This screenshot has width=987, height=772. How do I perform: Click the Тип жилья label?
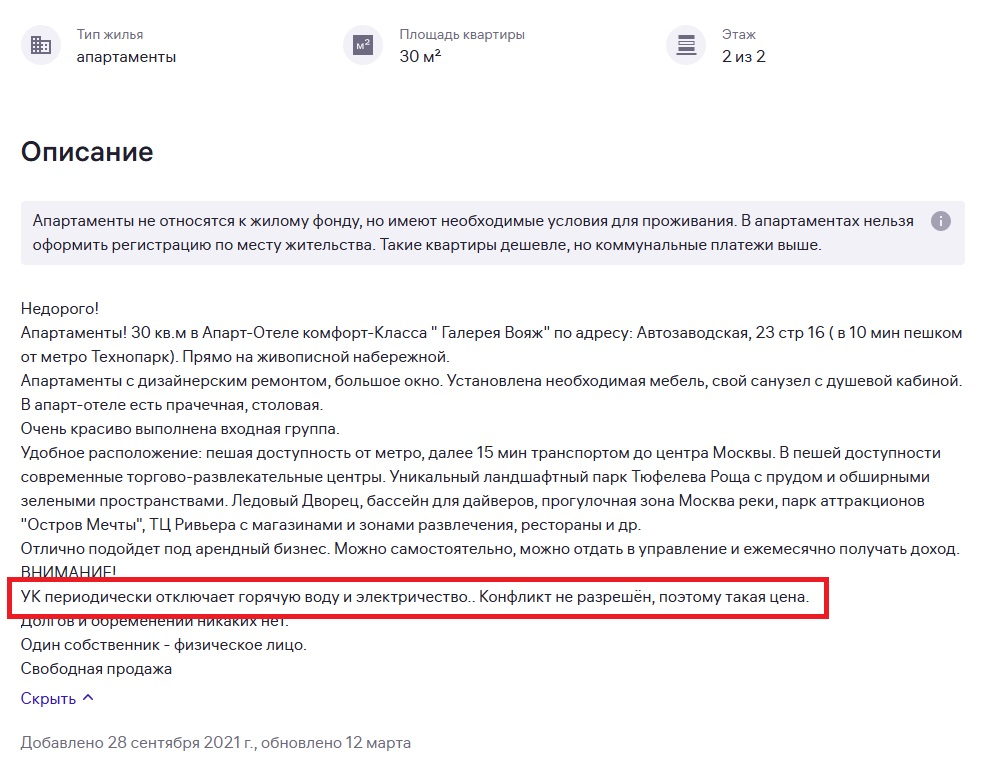[110, 35]
